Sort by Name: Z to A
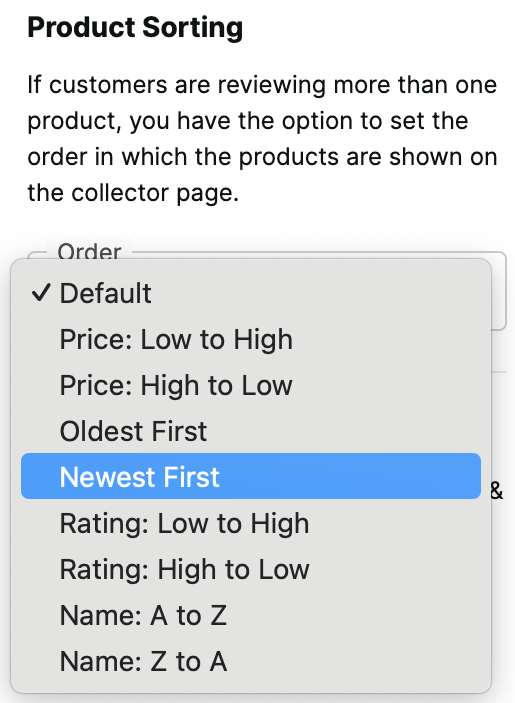The width and height of the screenshot is (515, 703). coord(251,661)
